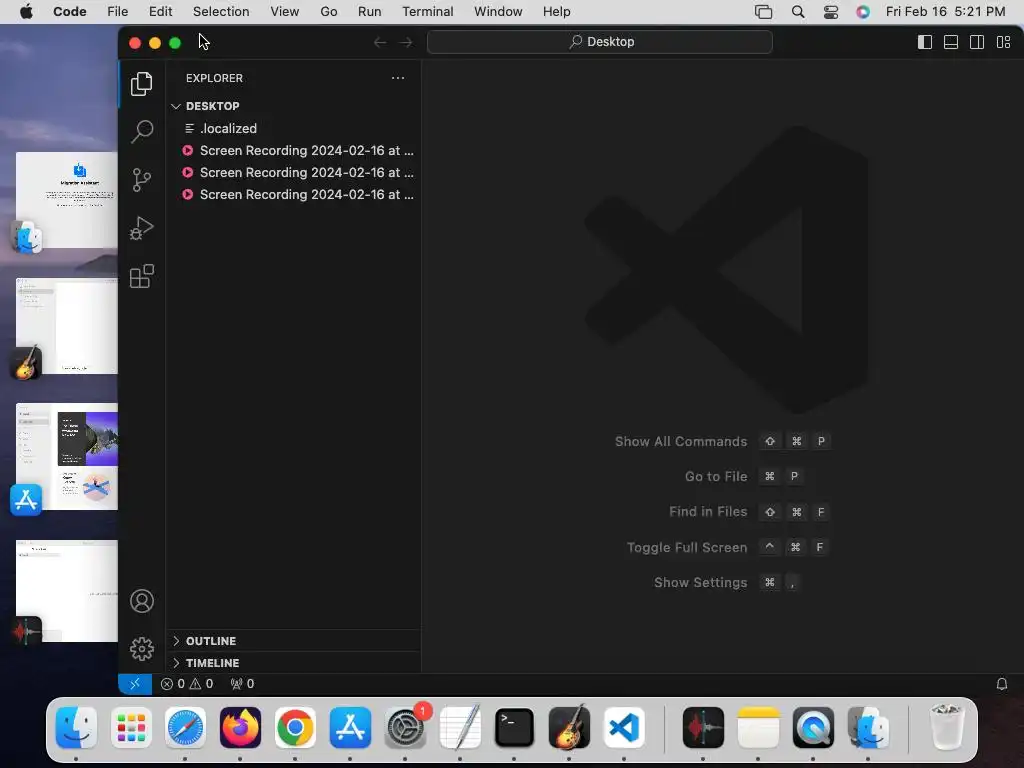Open the Apple menu
Viewport: 1024px width, 768px height.
(26, 12)
